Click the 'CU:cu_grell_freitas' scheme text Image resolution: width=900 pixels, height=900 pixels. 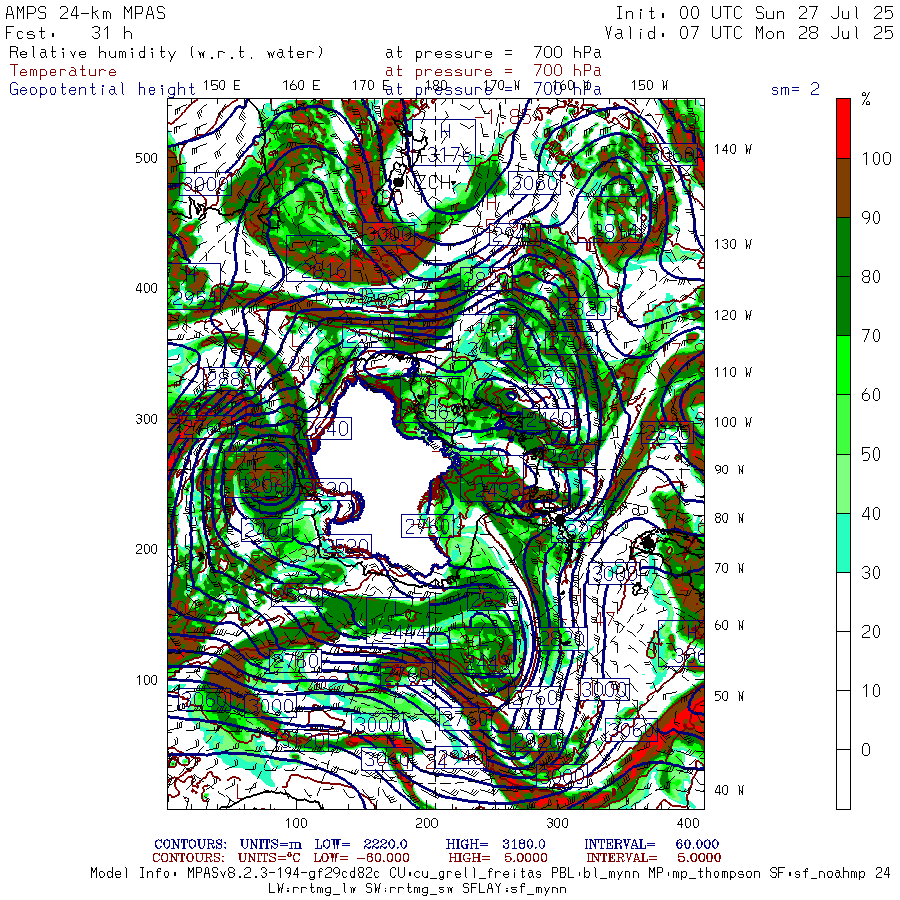[x=465, y=874]
